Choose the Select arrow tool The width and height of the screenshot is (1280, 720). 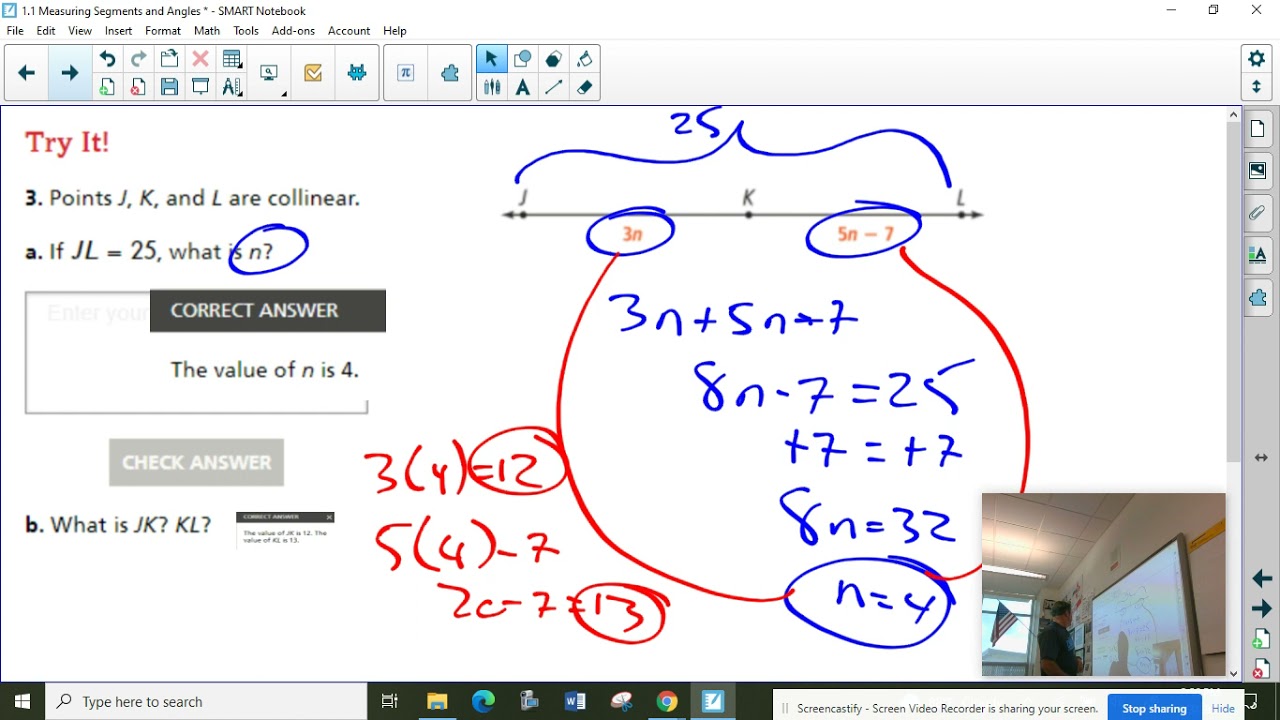click(x=491, y=59)
